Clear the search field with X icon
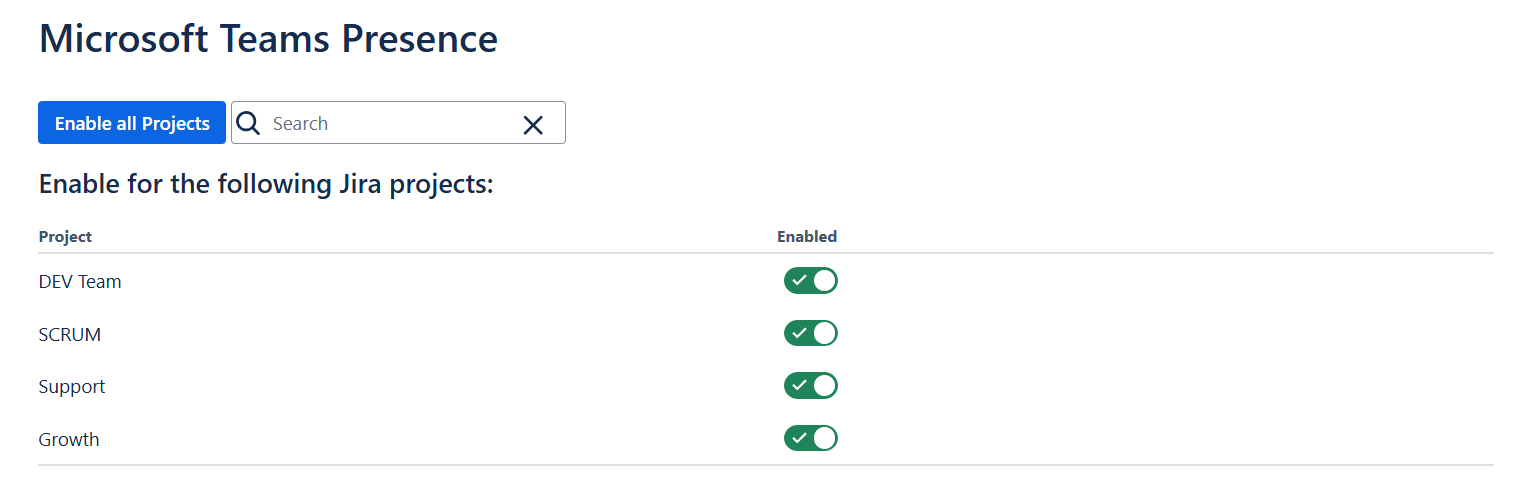The image size is (1528, 493). (533, 124)
